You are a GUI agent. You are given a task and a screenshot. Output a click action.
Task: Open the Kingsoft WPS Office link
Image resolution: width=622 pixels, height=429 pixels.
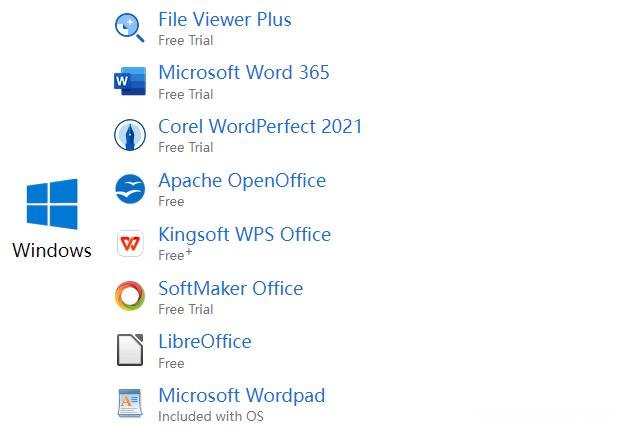point(244,235)
